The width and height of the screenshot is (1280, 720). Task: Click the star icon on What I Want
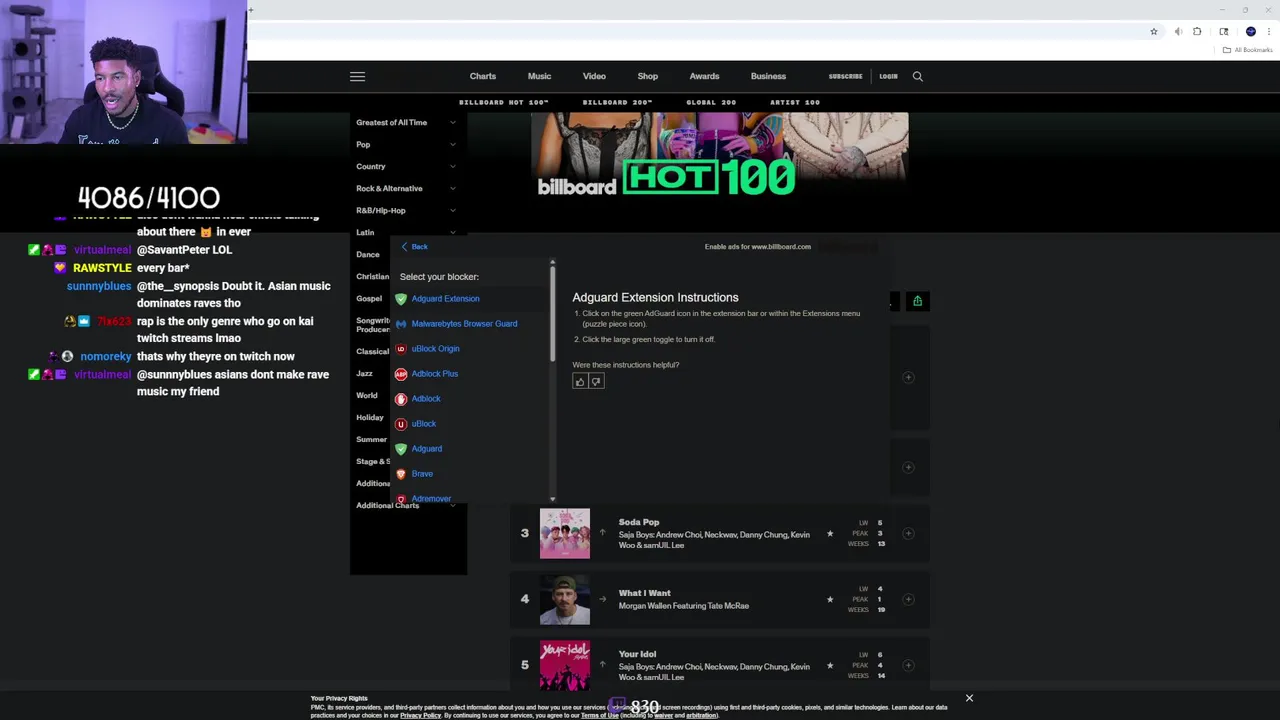click(830, 599)
